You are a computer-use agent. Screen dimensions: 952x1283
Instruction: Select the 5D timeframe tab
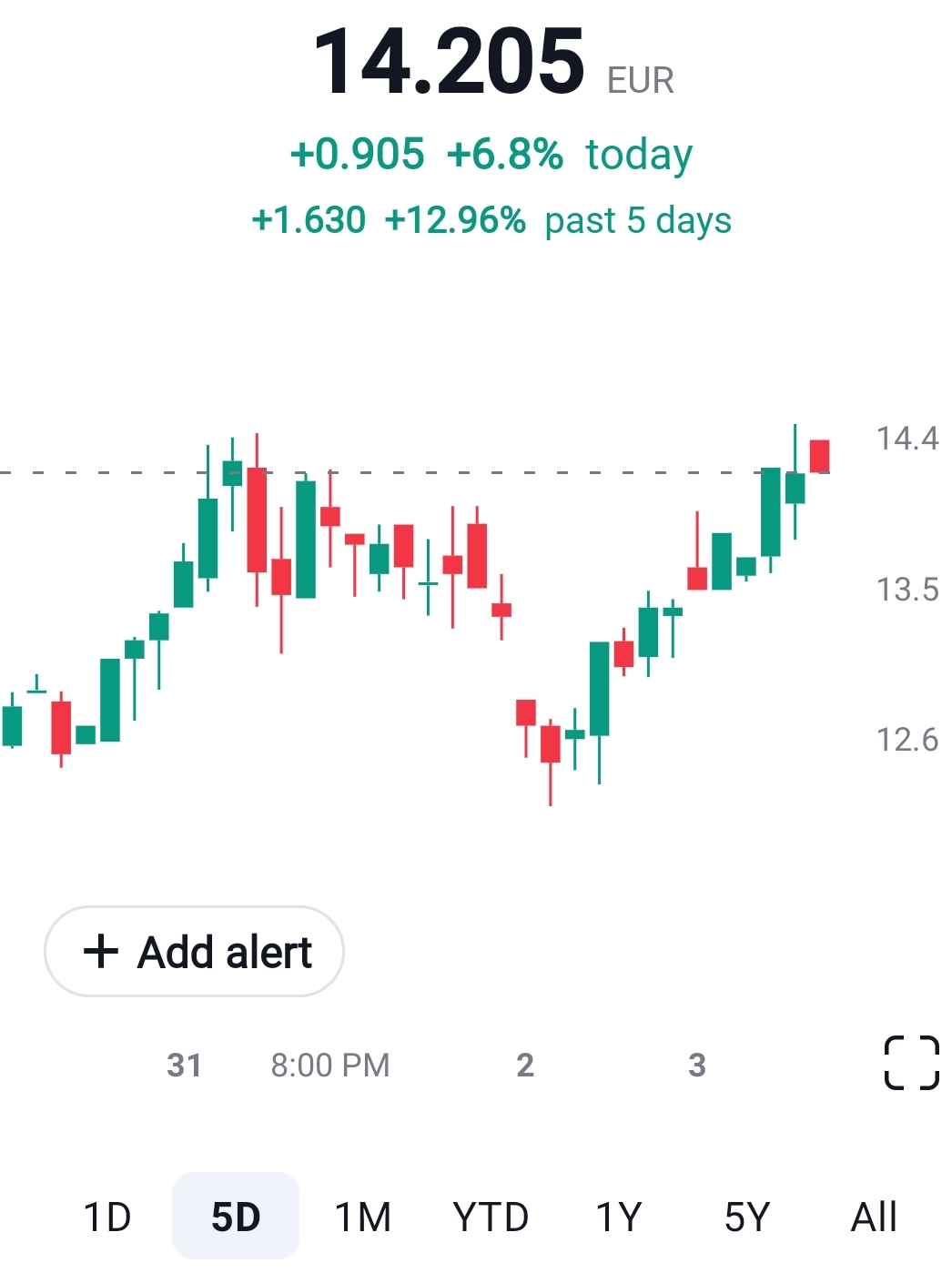236,1217
